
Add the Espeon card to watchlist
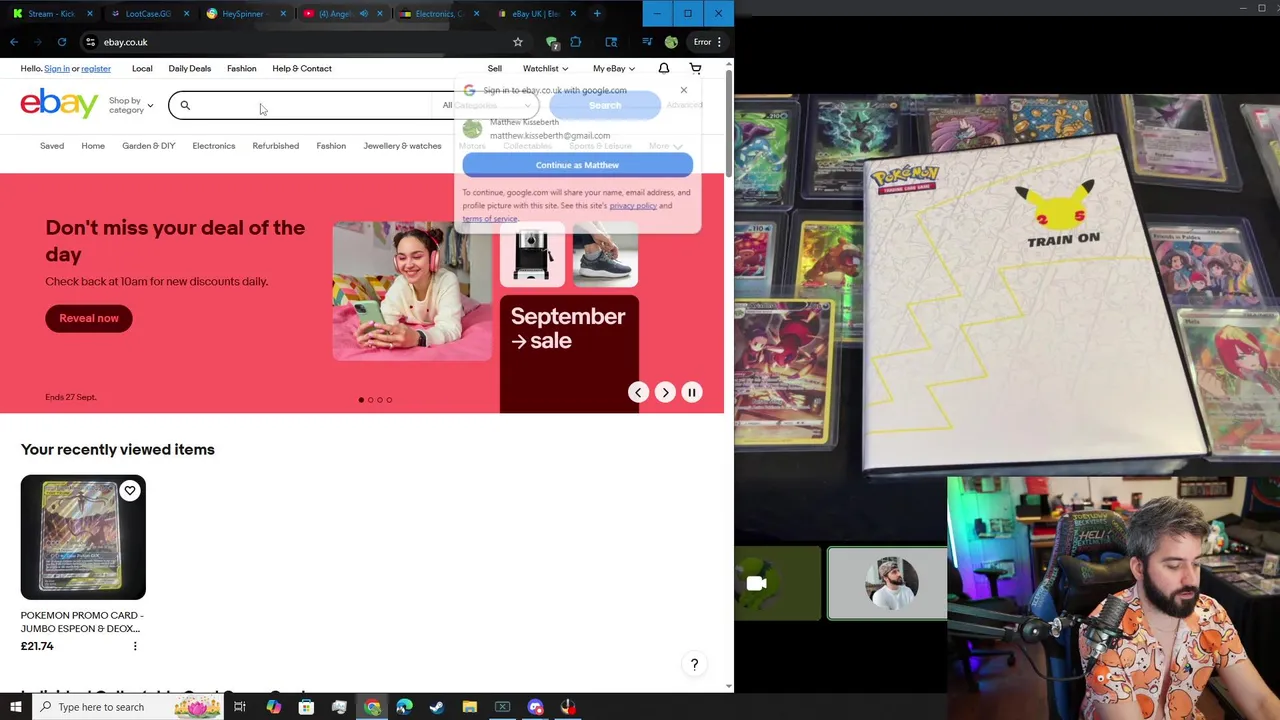130,491
